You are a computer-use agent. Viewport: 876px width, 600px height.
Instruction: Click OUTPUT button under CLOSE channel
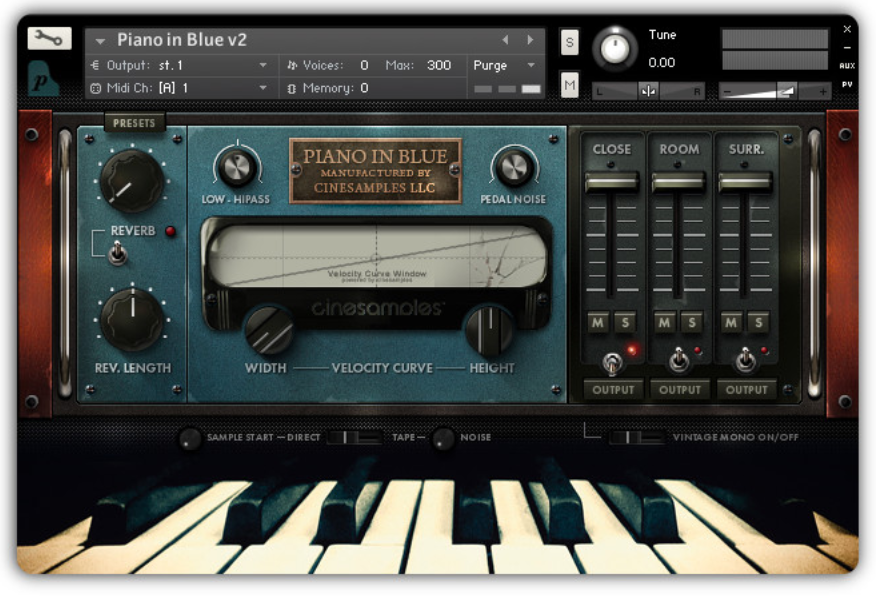click(x=613, y=389)
